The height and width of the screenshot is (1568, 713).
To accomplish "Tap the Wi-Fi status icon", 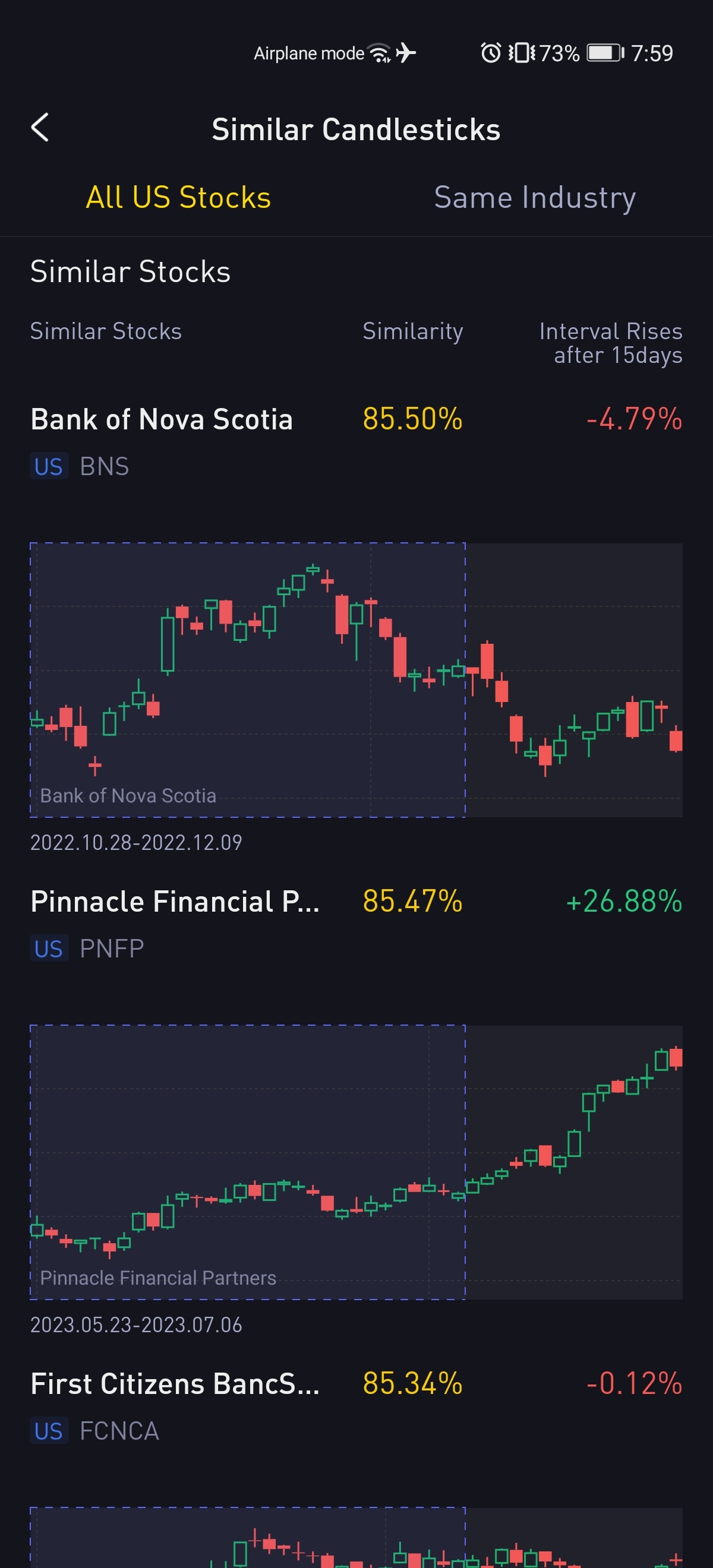I will click(x=380, y=53).
